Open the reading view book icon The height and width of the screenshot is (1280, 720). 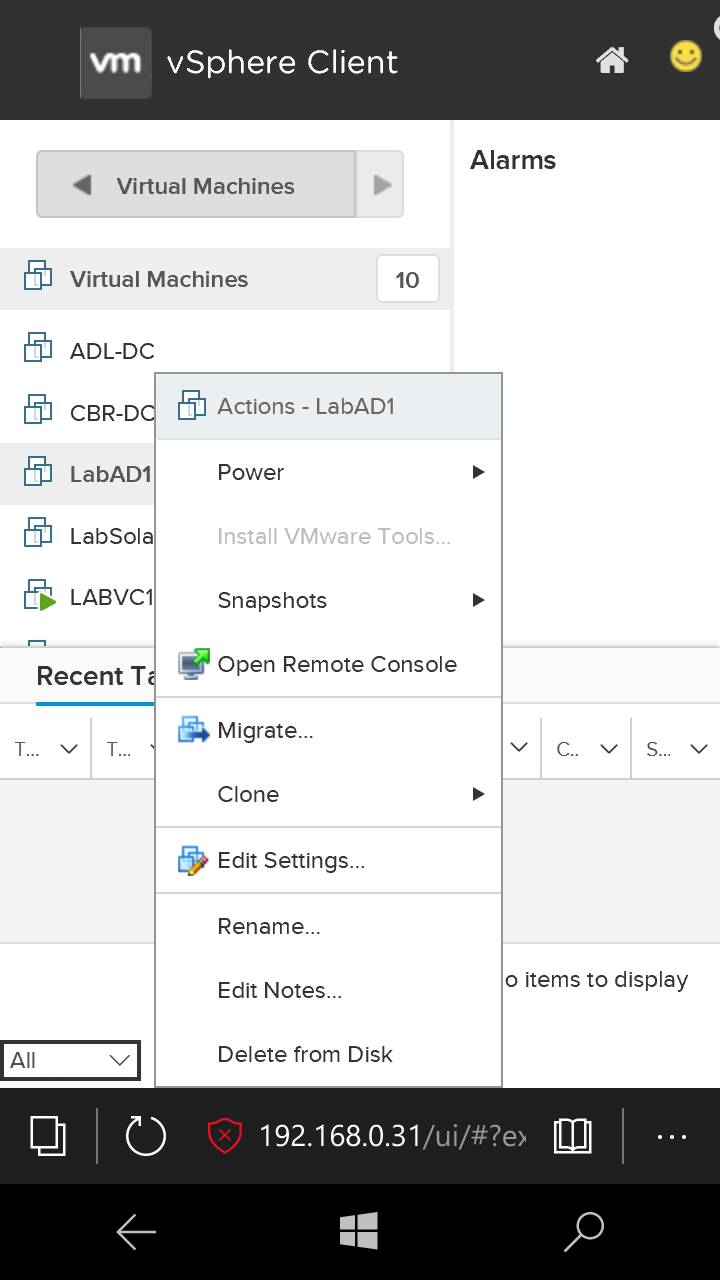point(573,1136)
